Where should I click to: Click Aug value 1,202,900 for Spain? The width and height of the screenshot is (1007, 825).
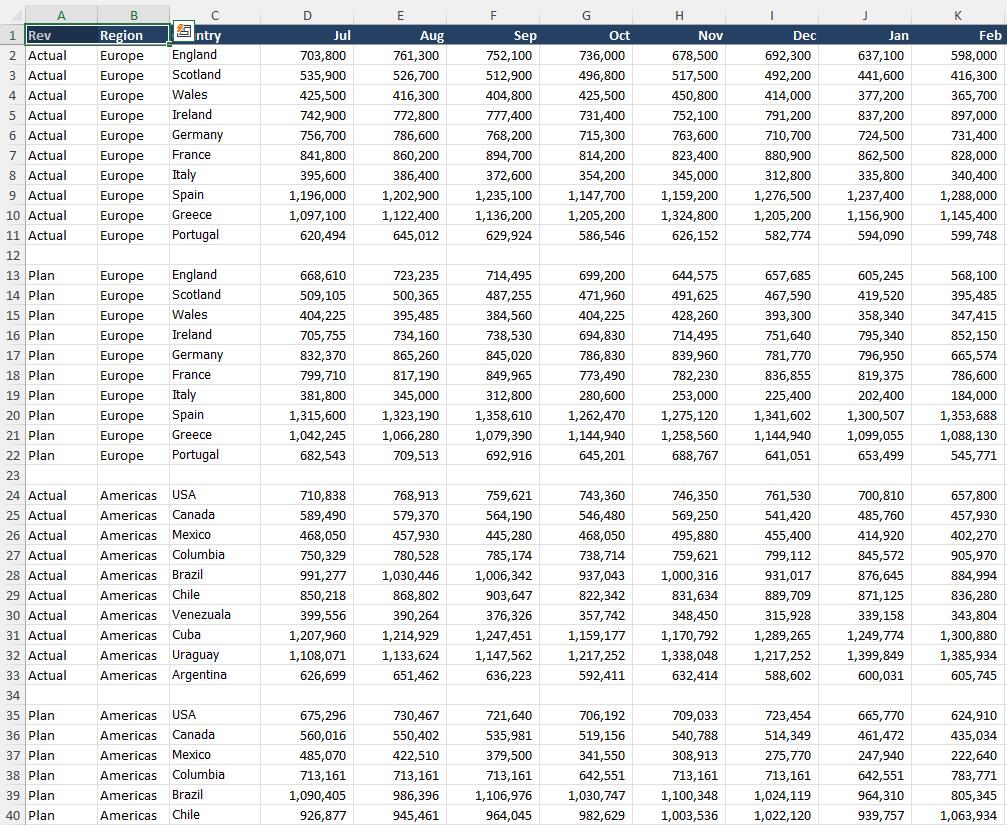(x=400, y=195)
